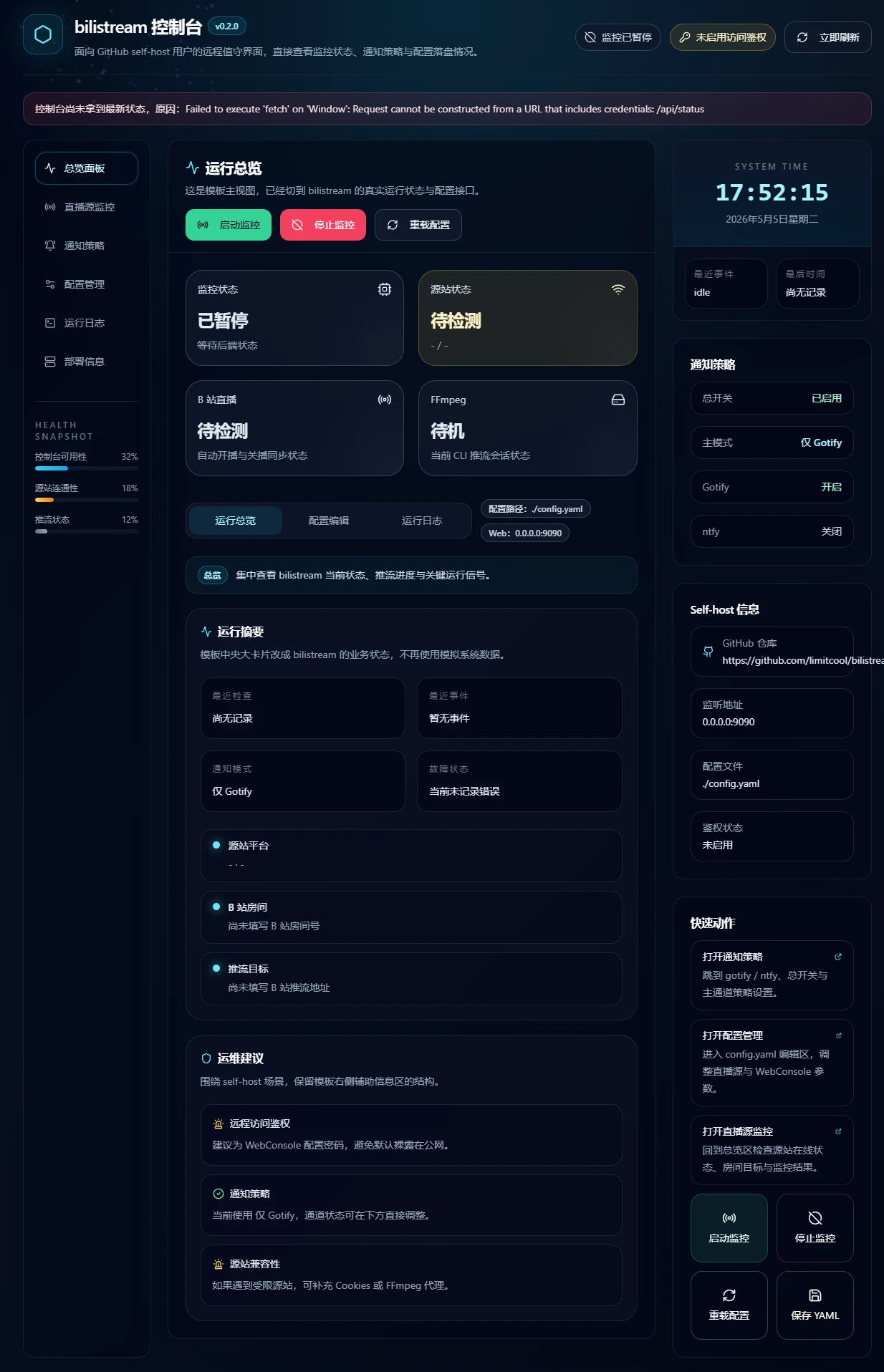The width and height of the screenshot is (884, 1372).
Task: Open the 打开通知策略 quick action card
Action: click(x=772, y=975)
